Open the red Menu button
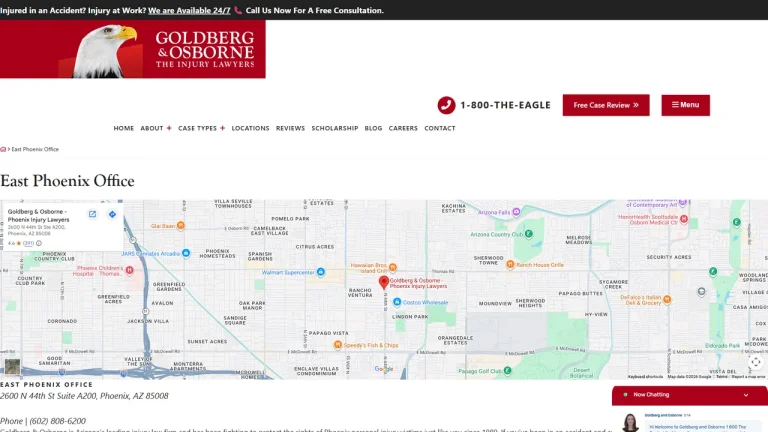Viewport: 768px width, 432px height. point(685,105)
